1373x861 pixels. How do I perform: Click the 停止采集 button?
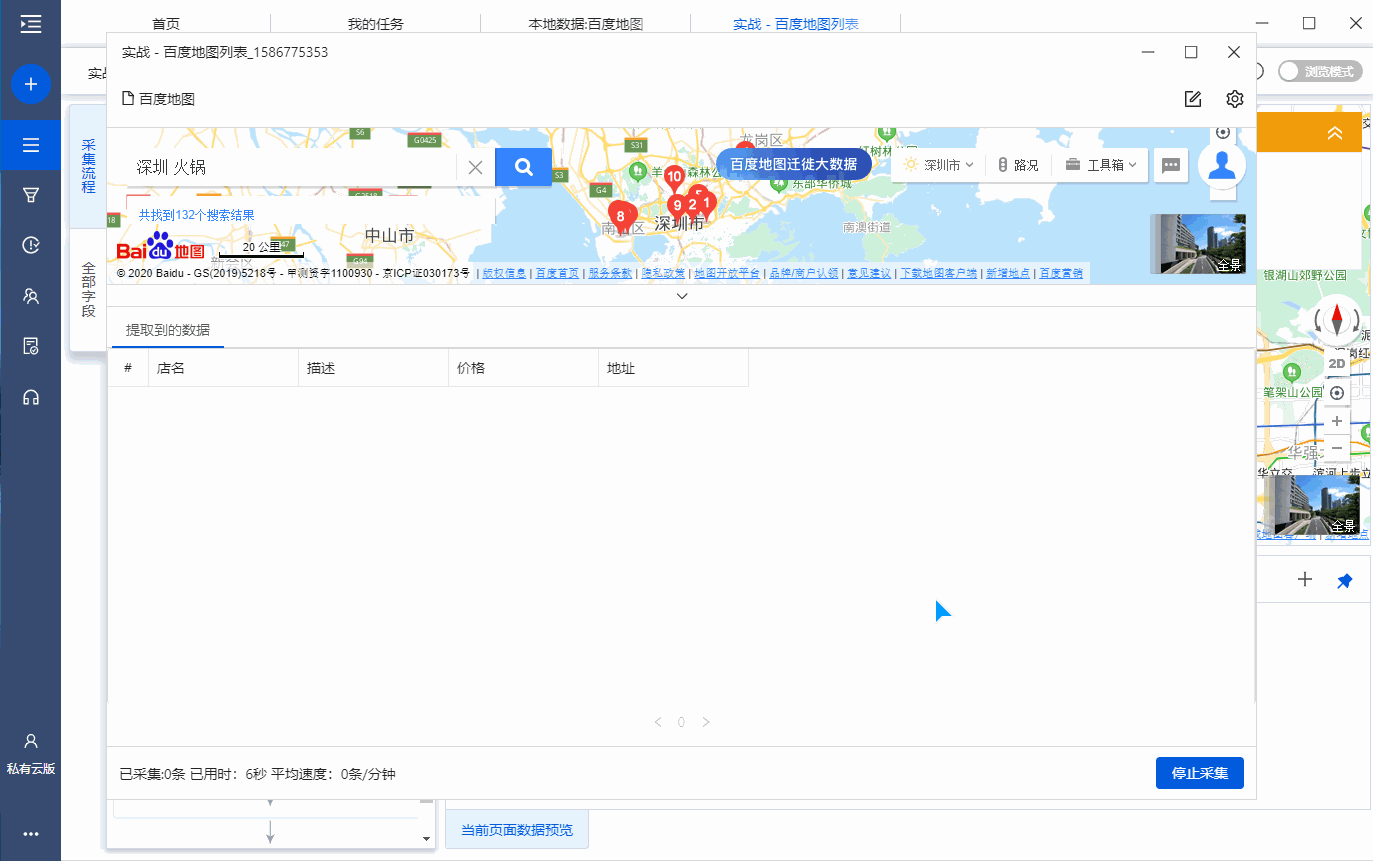(x=1199, y=773)
